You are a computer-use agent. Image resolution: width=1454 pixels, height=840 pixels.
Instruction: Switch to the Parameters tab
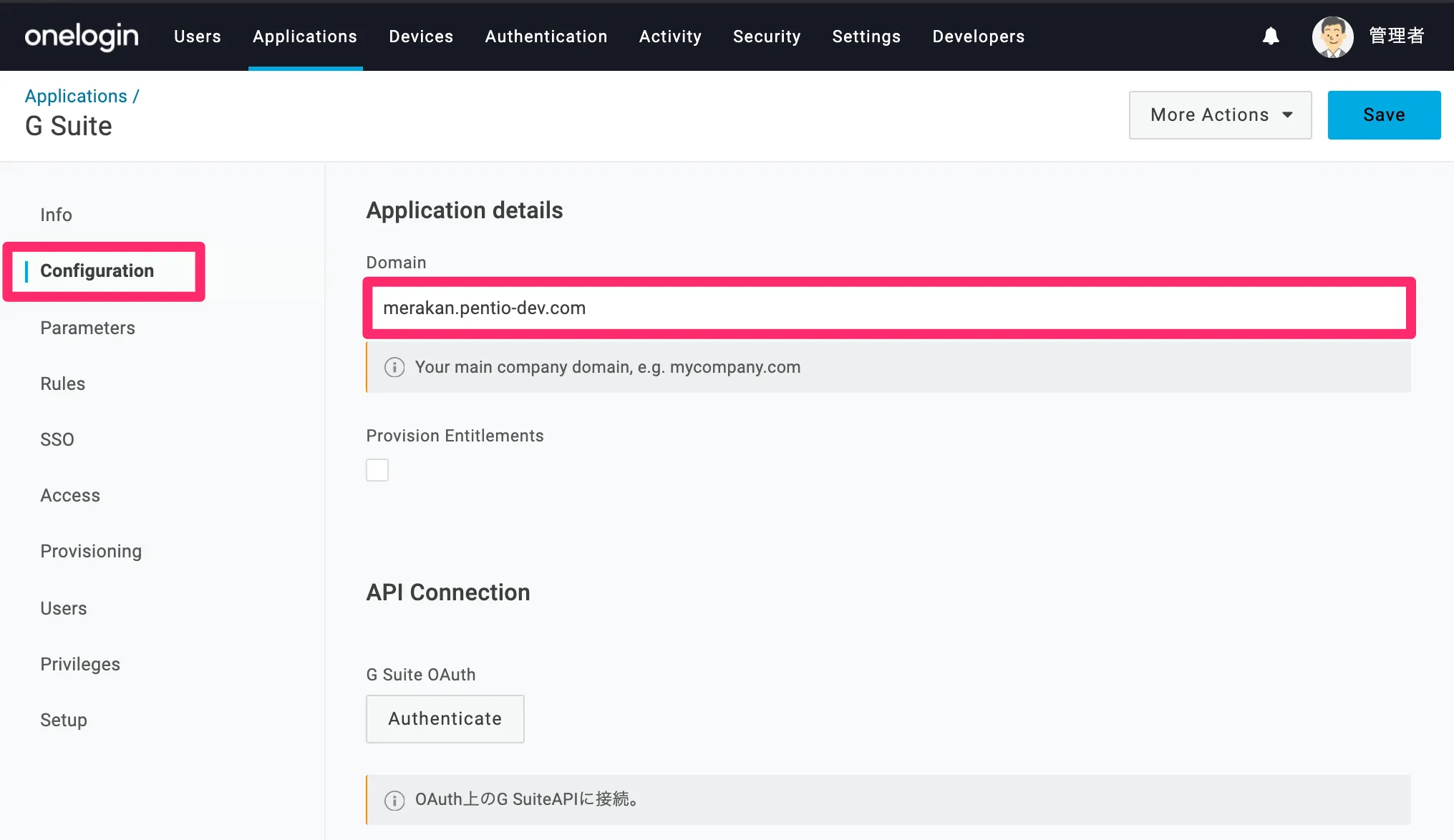click(87, 328)
